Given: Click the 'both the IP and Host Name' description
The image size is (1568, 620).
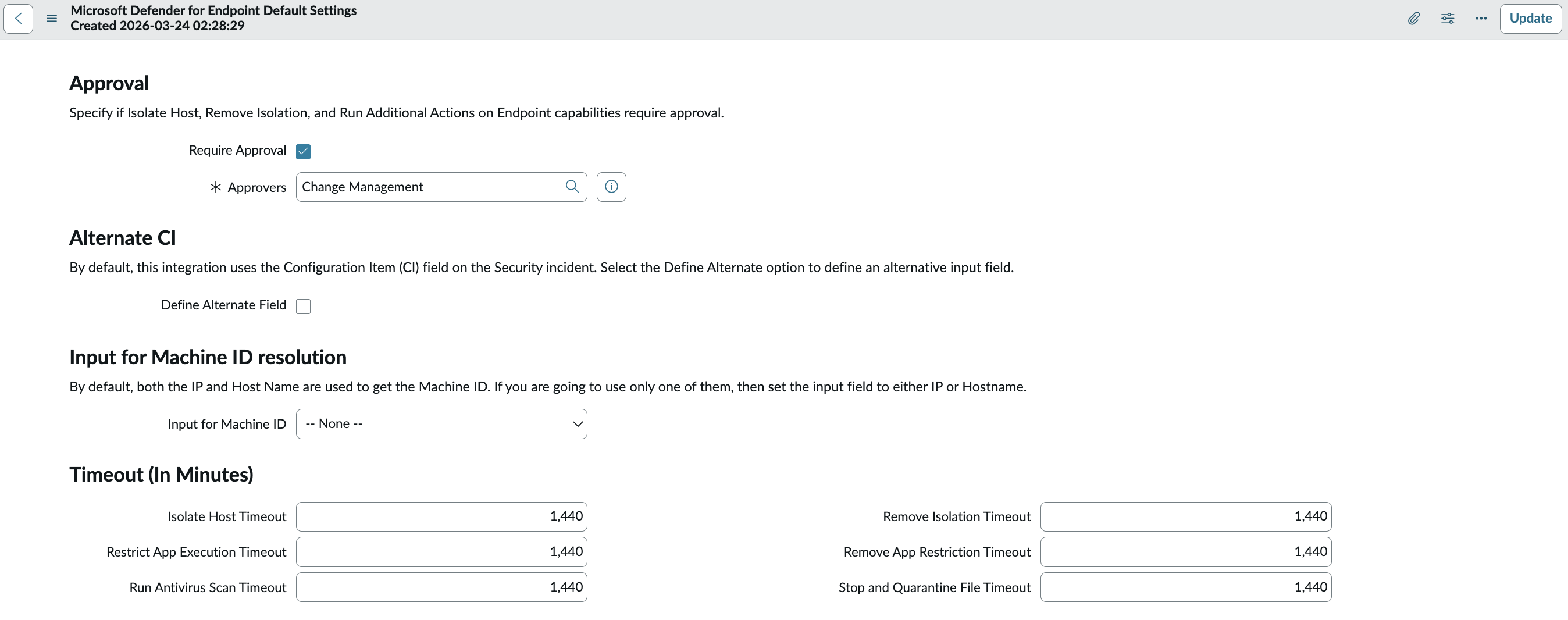Looking at the screenshot, I should [548, 387].
